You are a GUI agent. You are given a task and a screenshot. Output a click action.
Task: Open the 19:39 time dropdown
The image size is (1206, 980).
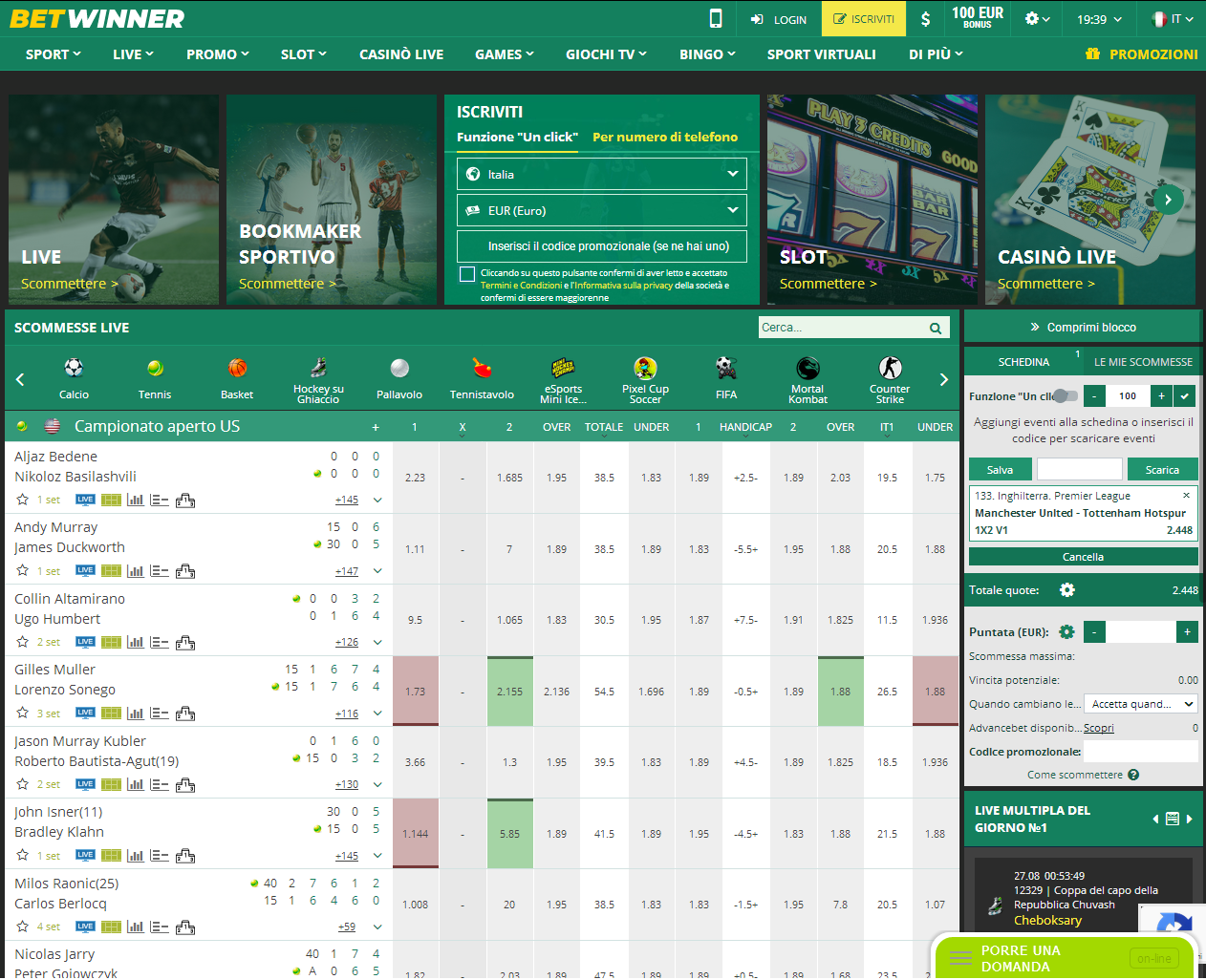point(1099,19)
